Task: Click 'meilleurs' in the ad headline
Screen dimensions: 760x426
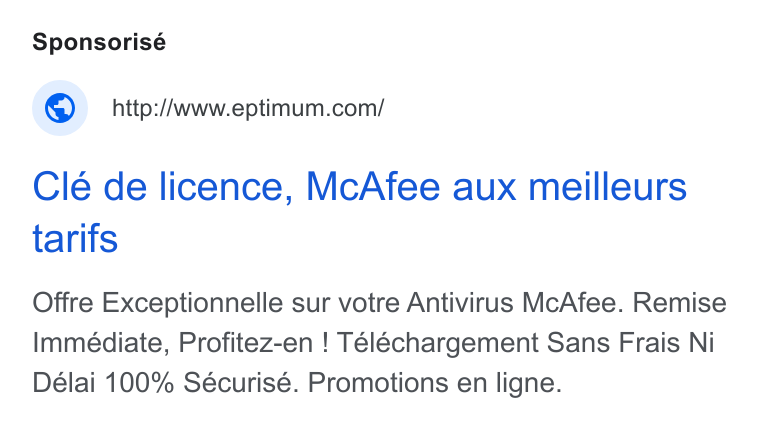Action: 607,187
